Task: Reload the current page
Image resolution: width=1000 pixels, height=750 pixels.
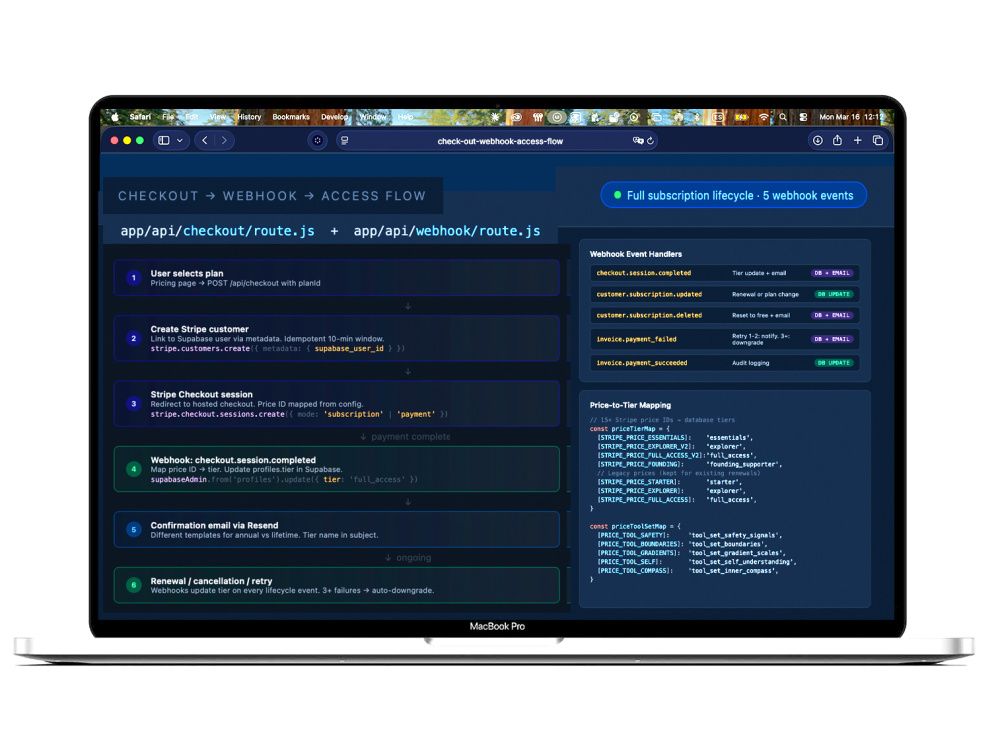Action: (x=651, y=141)
